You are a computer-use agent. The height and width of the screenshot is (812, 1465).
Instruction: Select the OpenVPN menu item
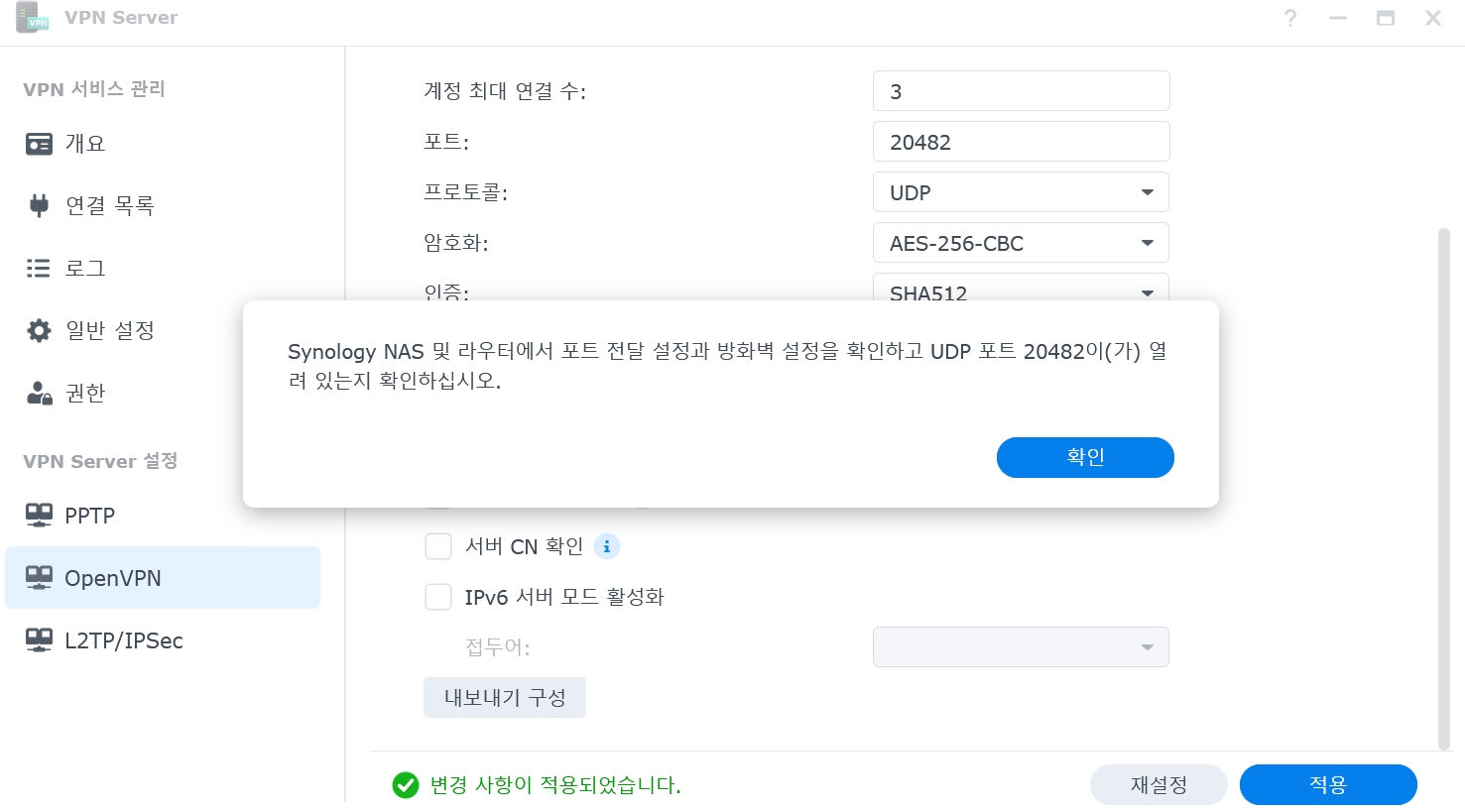[163, 578]
